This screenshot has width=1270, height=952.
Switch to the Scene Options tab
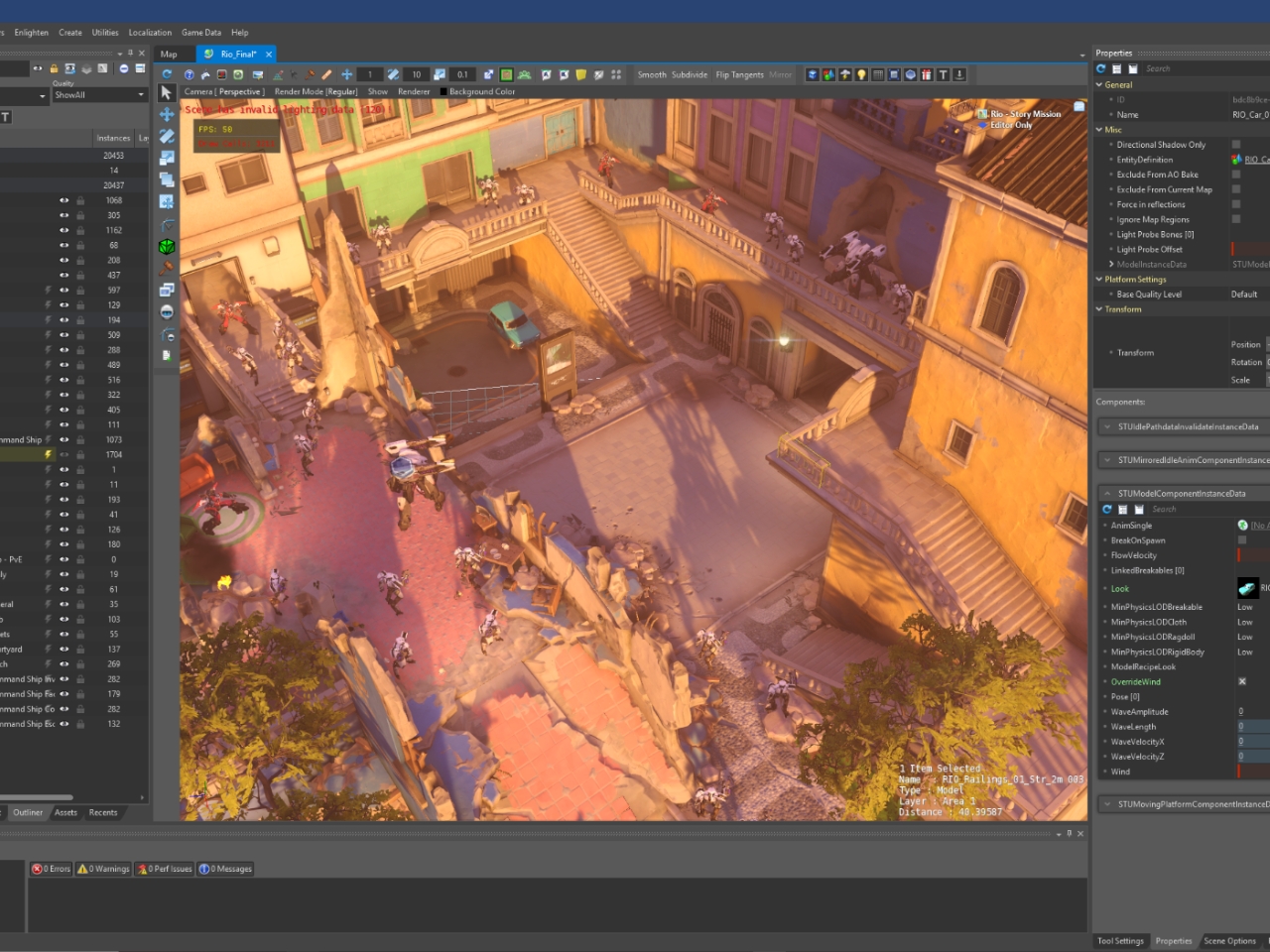click(x=1230, y=941)
